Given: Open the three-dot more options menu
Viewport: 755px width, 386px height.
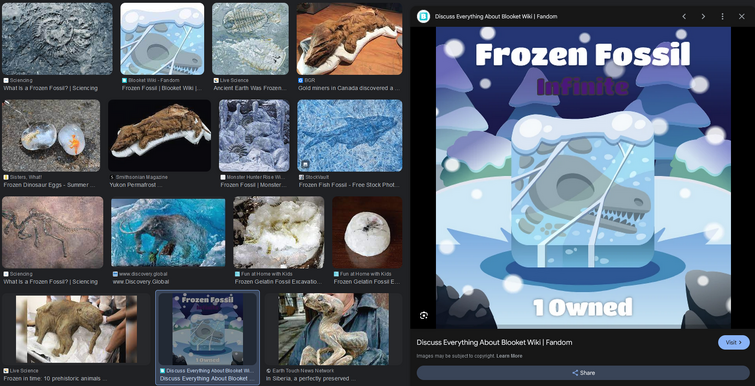Looking at the screenshot, I should 722,16.
